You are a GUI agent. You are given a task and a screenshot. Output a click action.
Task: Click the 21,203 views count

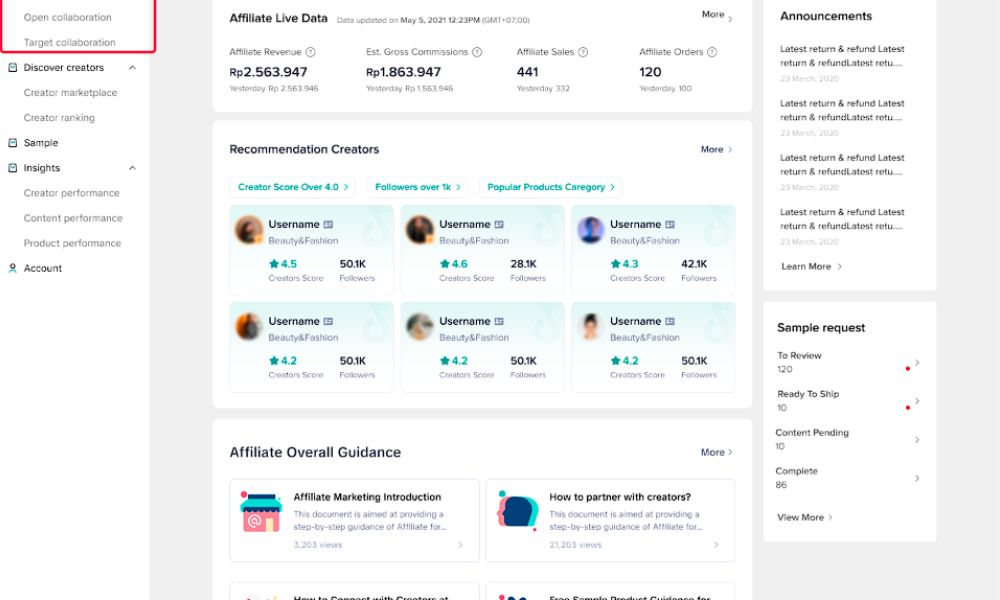(x=575, y=545)
